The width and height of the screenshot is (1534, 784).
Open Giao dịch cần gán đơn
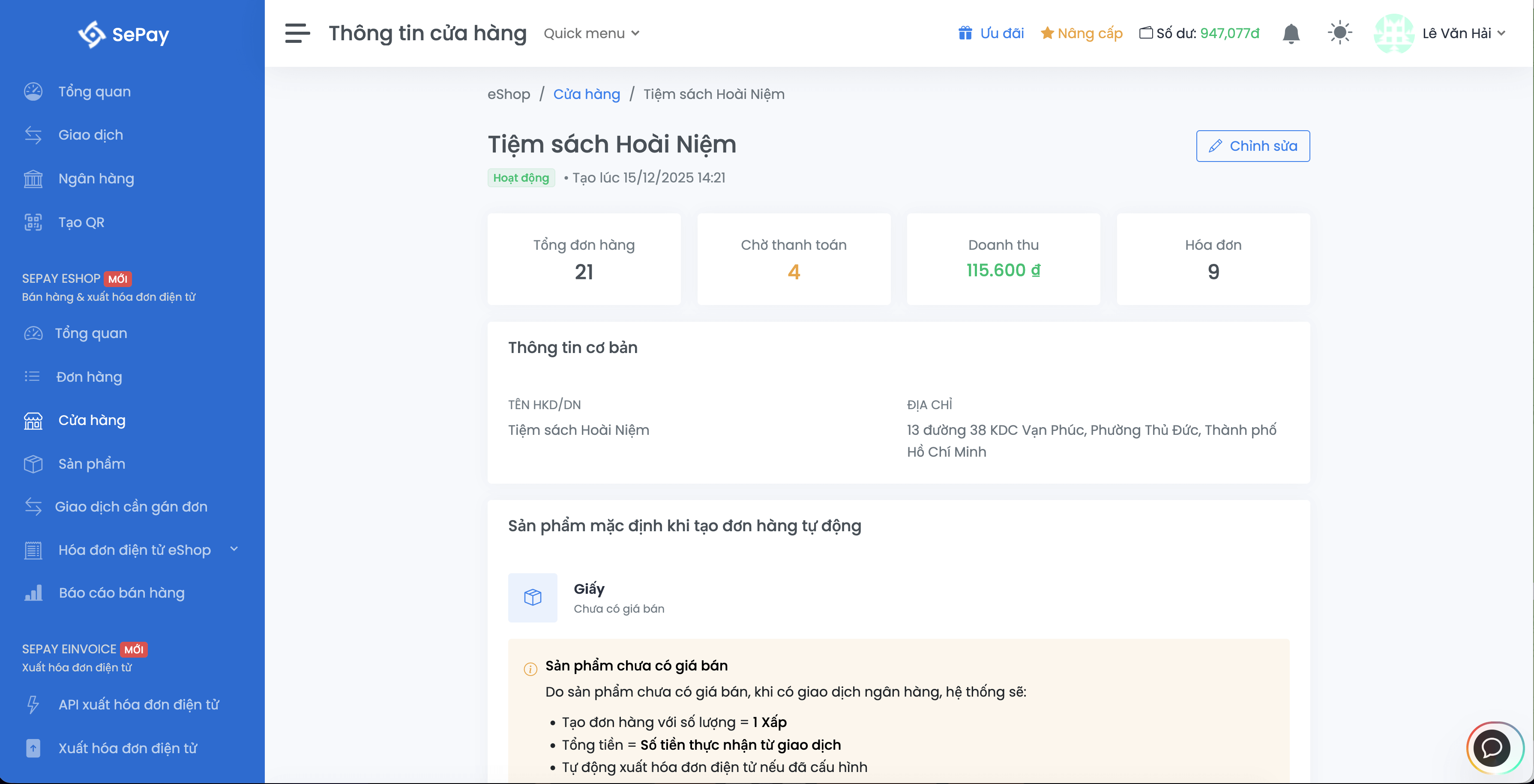[x=131, y=506]
